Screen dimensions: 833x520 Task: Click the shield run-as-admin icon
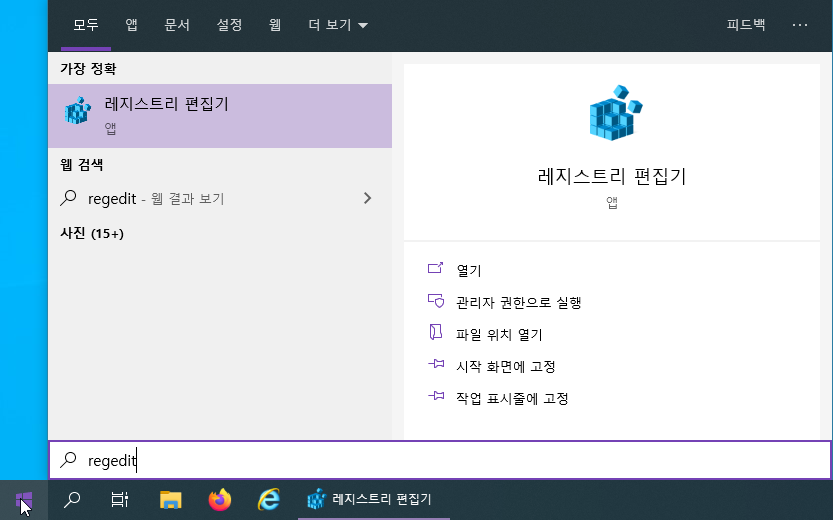click(x=436, y=301)
